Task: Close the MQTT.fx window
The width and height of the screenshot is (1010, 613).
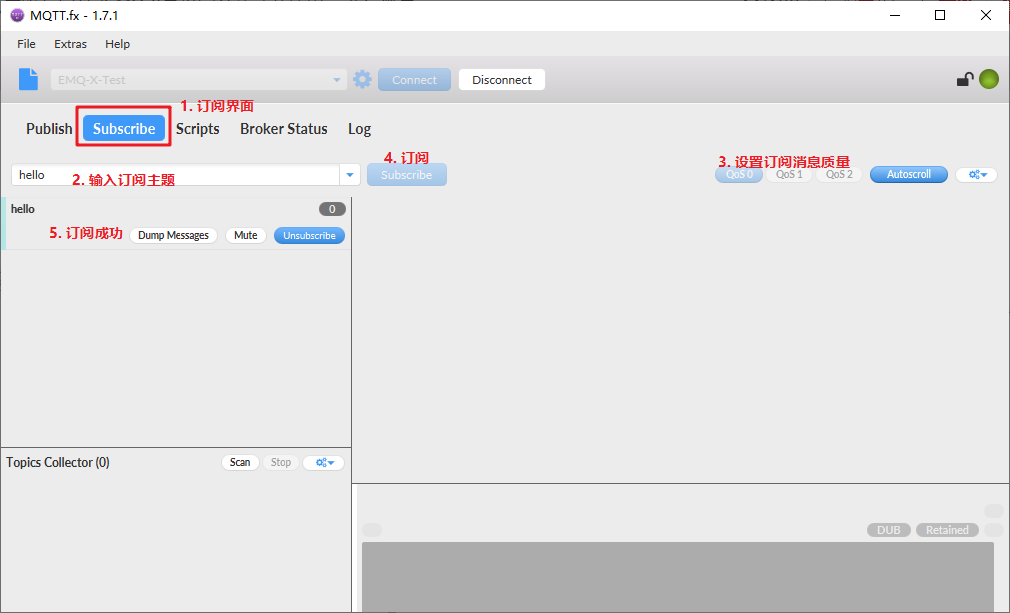Action: click(x=986, y=15)
